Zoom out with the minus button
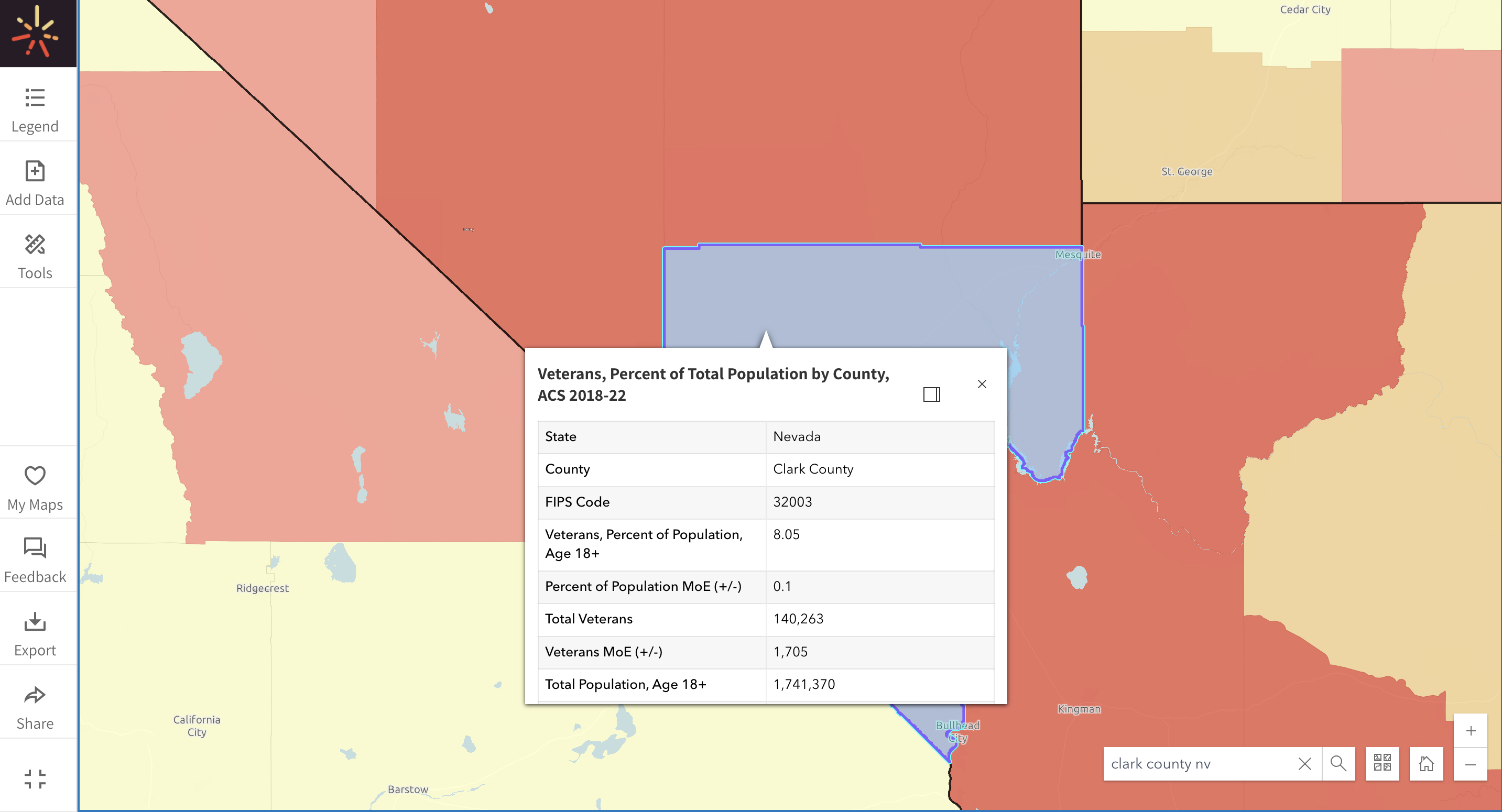This screenshot has height=812, width=1502. 1471,764
